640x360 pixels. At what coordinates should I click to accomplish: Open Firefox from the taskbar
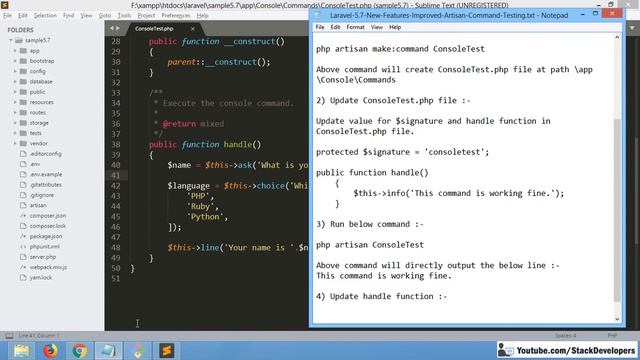coord(51,351)
